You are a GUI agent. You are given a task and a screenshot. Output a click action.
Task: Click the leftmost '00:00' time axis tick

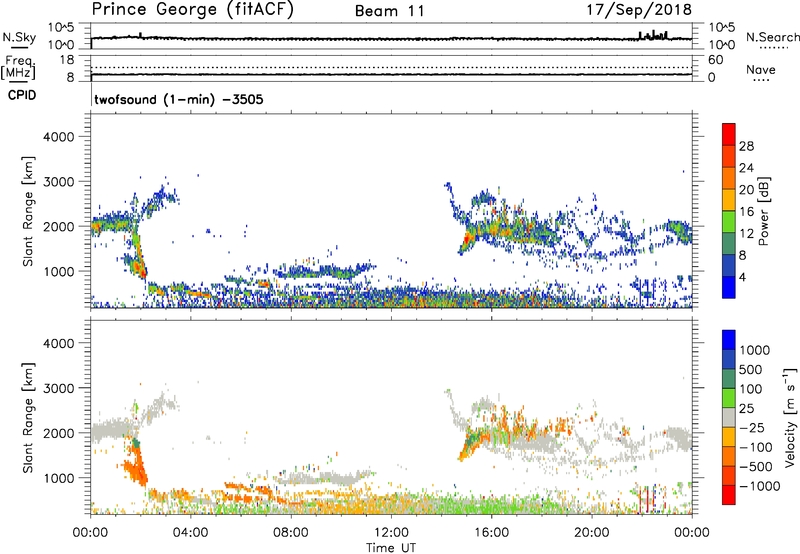point(90,533)
